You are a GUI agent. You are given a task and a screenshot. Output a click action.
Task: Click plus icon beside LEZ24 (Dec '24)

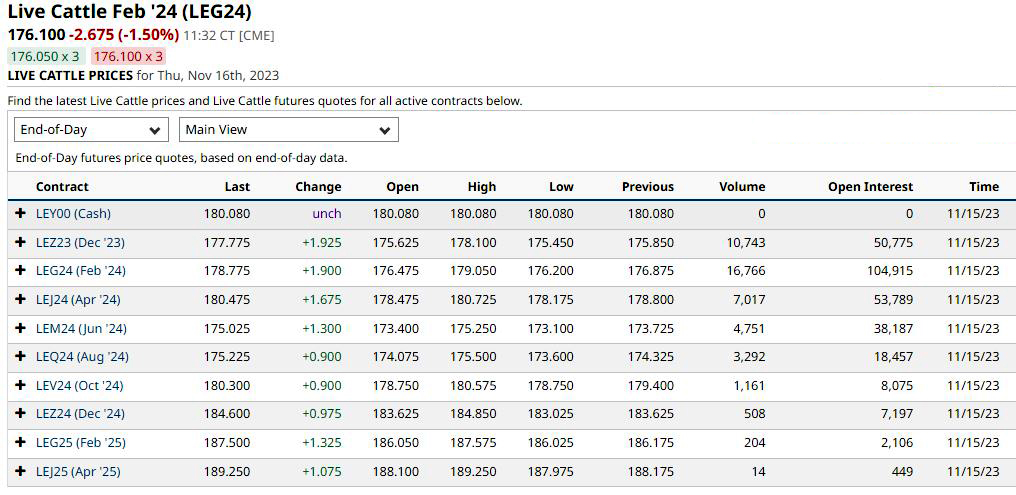20,414
